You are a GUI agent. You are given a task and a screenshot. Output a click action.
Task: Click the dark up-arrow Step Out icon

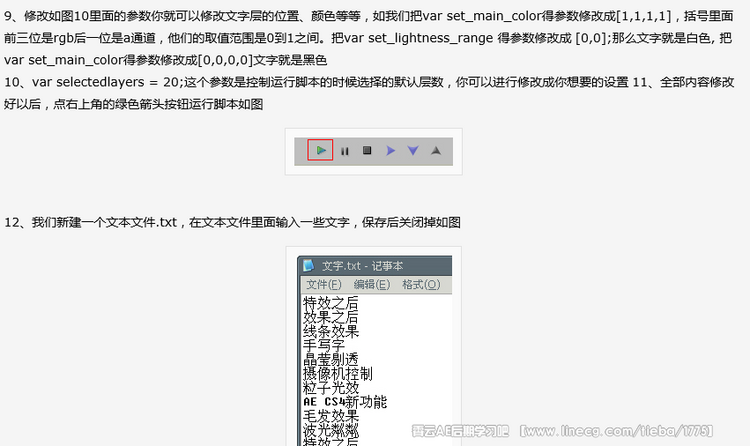[436, 151]
